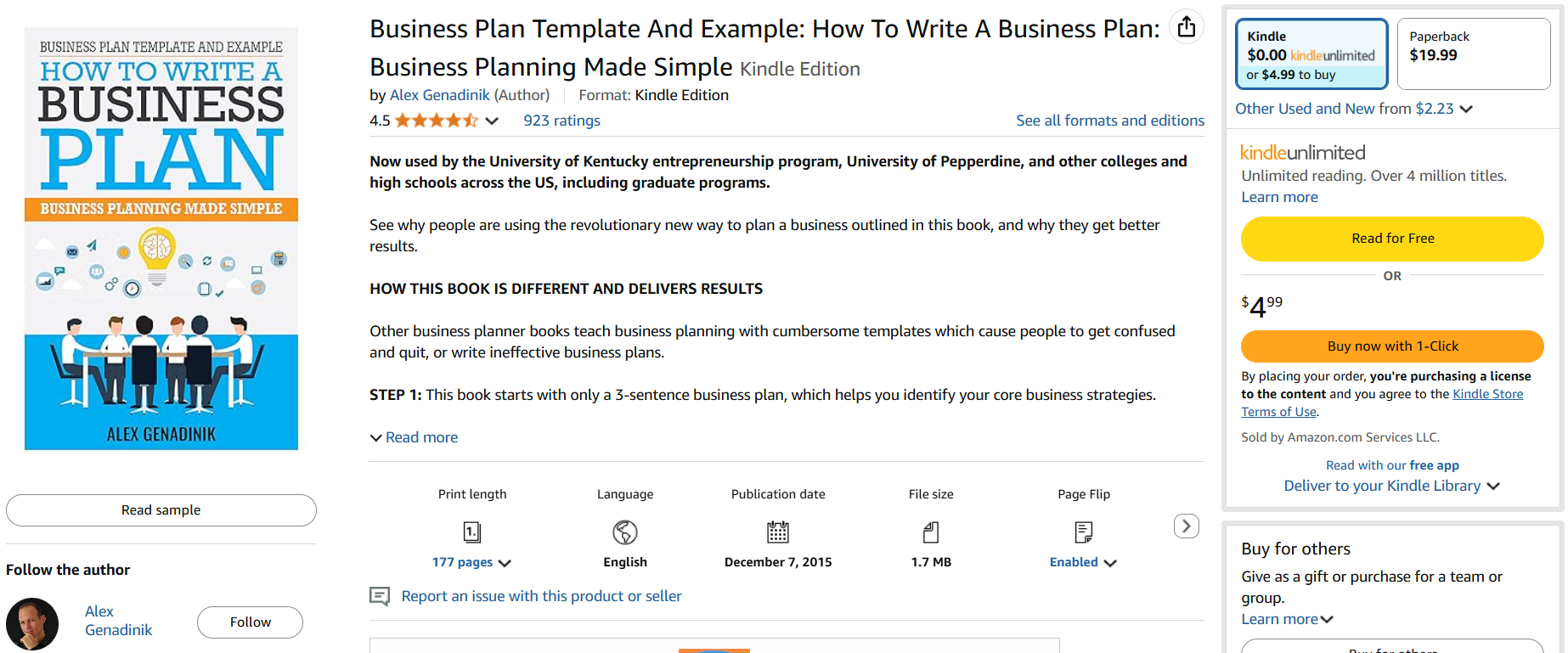Click the report issue speech bubble icon
The image size is (1568, 653).
click(x=380, y=596)
